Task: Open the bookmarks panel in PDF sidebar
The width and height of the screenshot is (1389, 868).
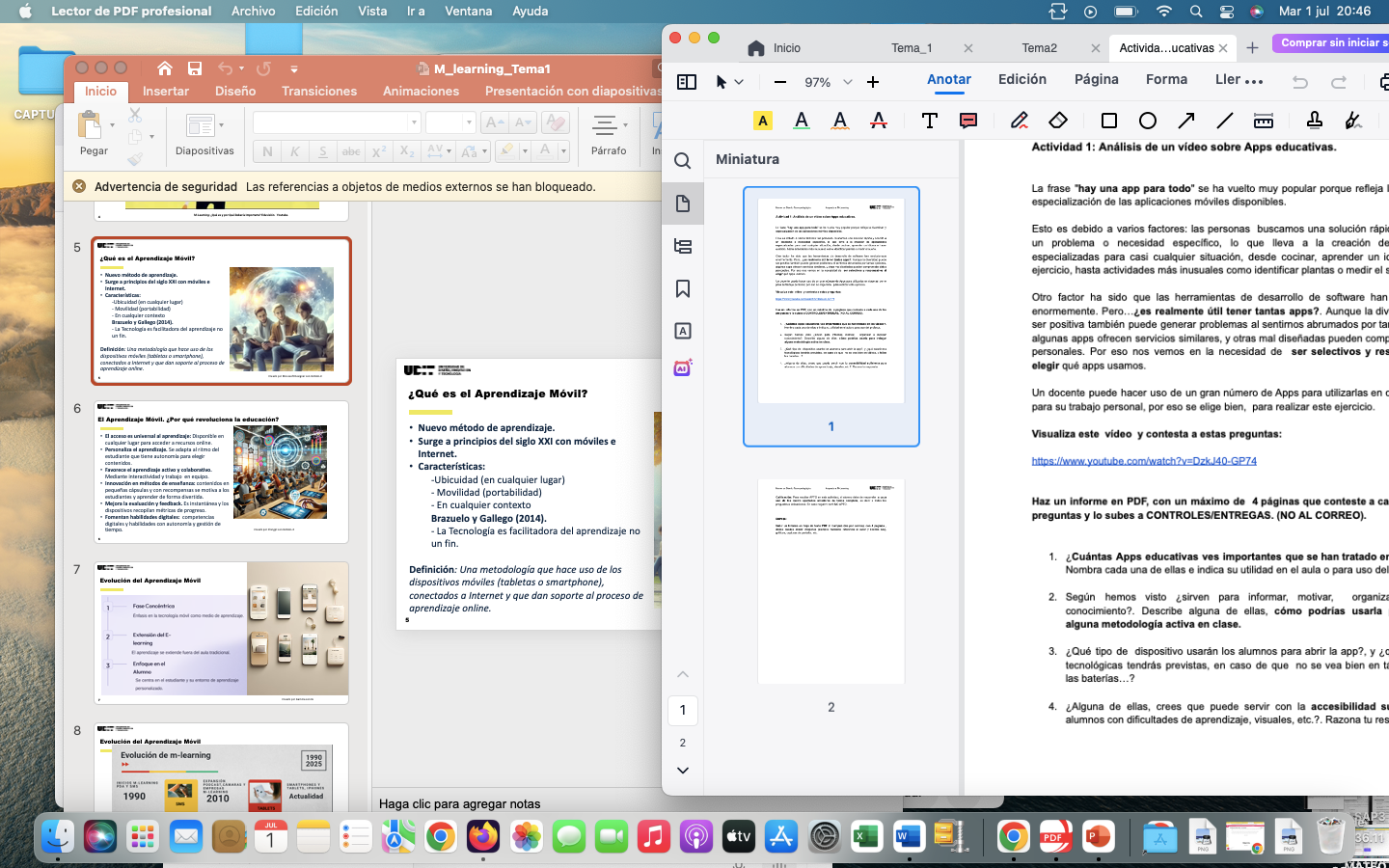Action: [683, 288]
